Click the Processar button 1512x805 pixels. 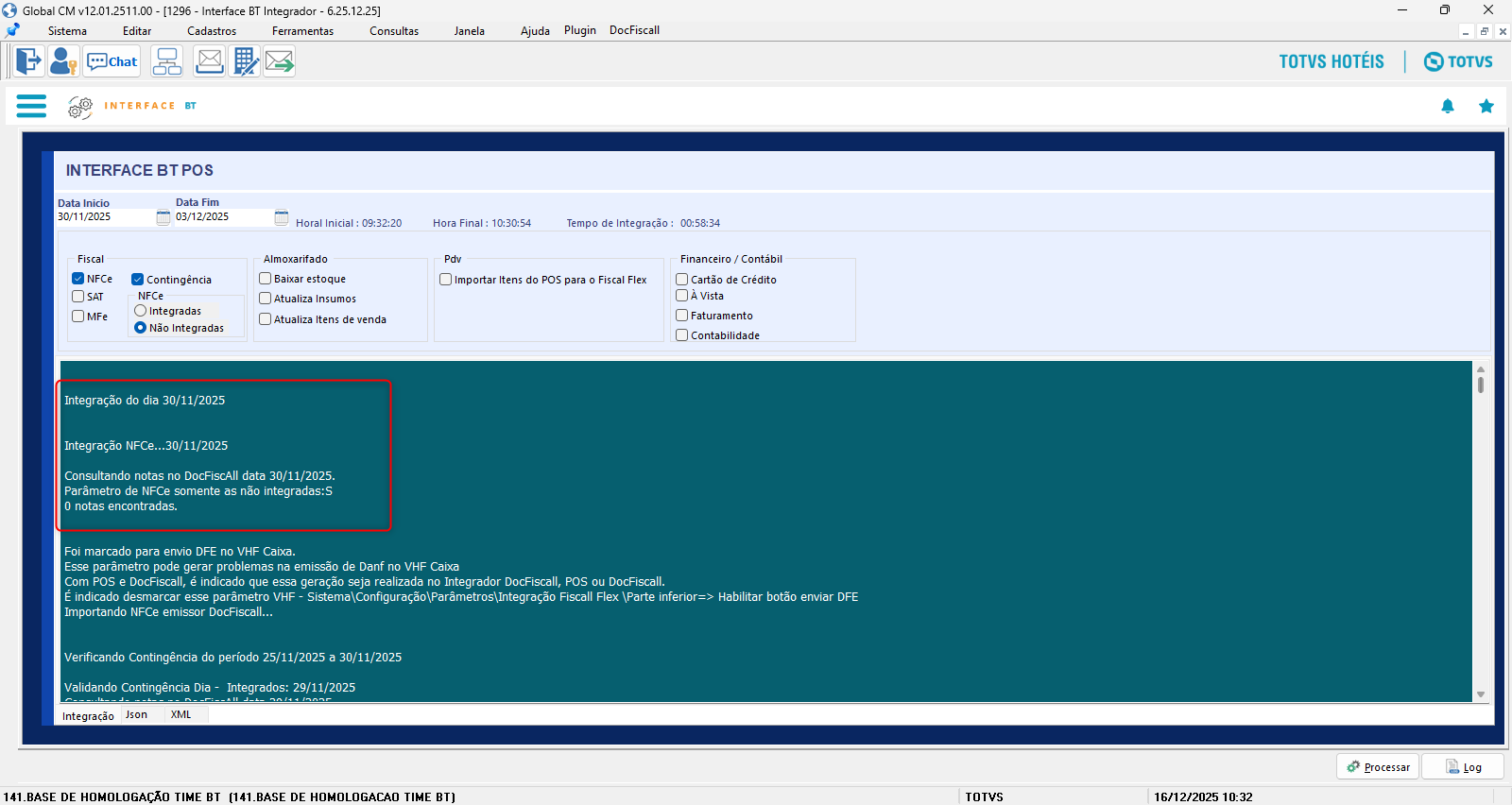click(x=1379, y=767)
